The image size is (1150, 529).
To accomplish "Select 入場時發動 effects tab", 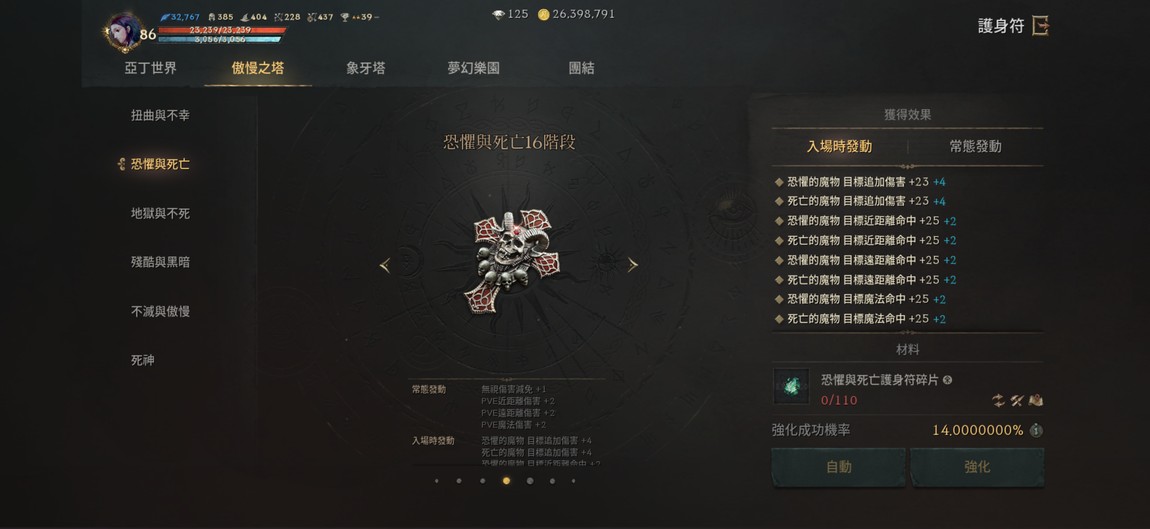I will pos(839,146).
